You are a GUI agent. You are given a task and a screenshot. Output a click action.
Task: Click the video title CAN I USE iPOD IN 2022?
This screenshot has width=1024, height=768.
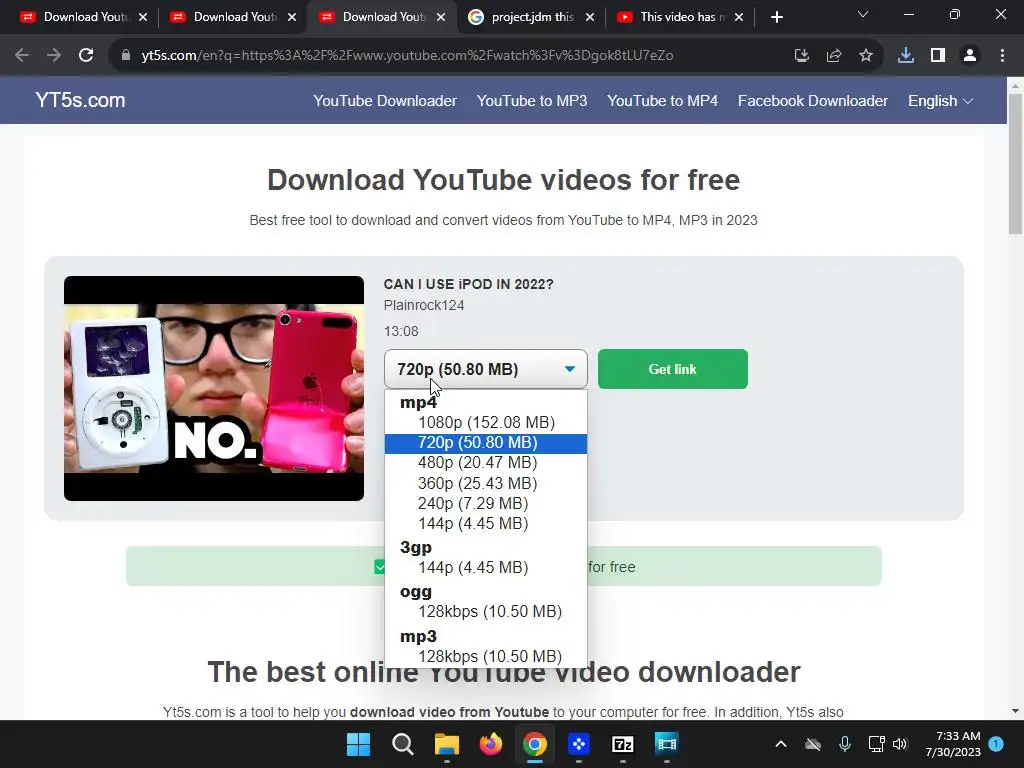point(468,284)
